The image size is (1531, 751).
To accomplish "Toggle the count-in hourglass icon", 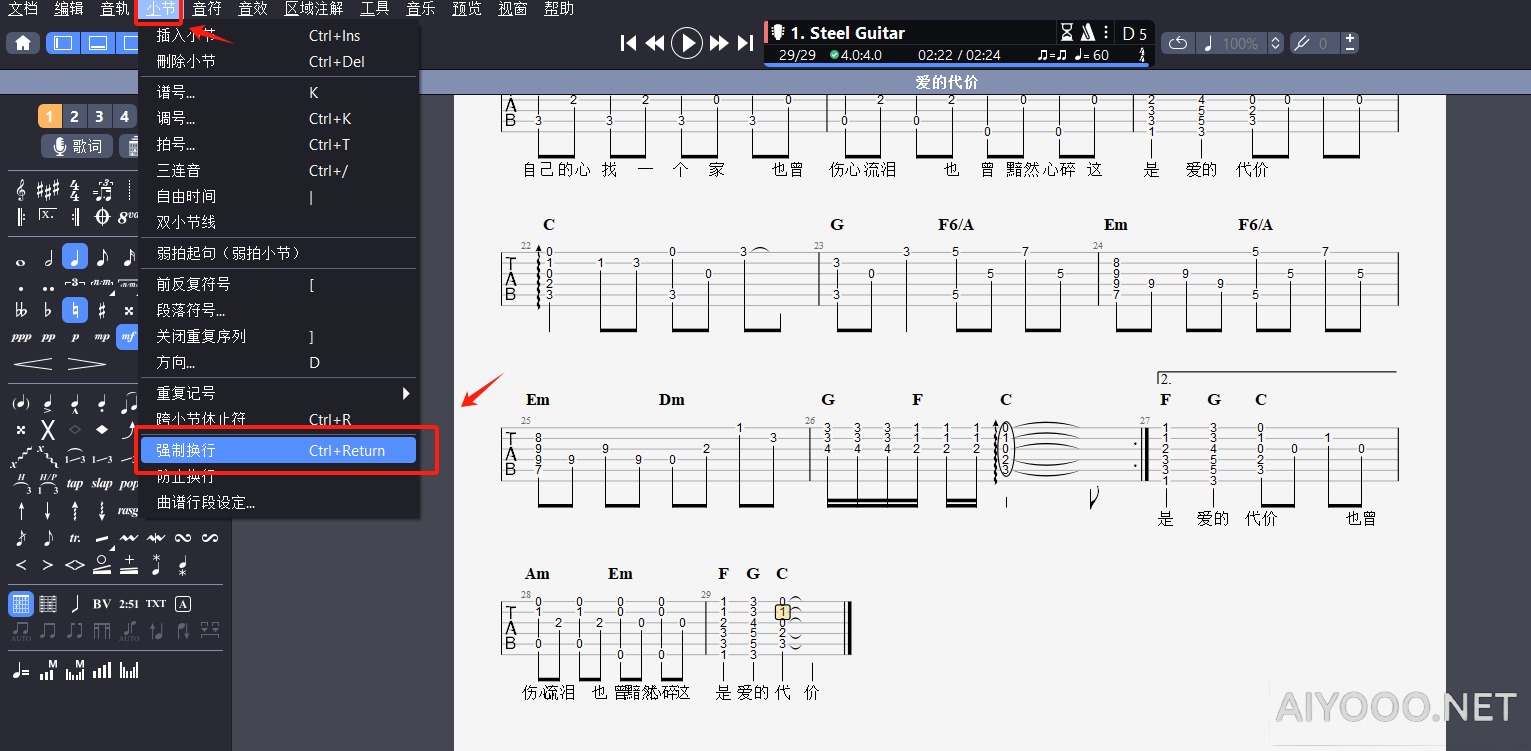I will point(1067,33).
